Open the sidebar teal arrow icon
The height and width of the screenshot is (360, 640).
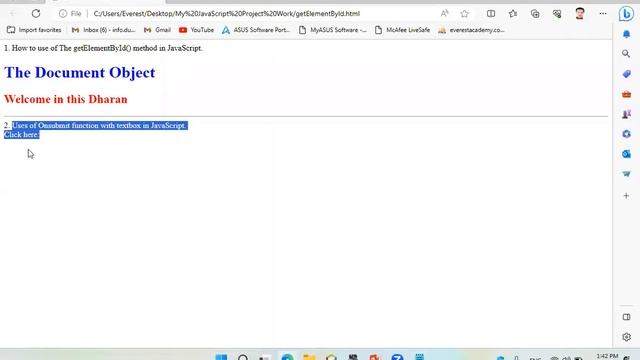click(627, 174)
